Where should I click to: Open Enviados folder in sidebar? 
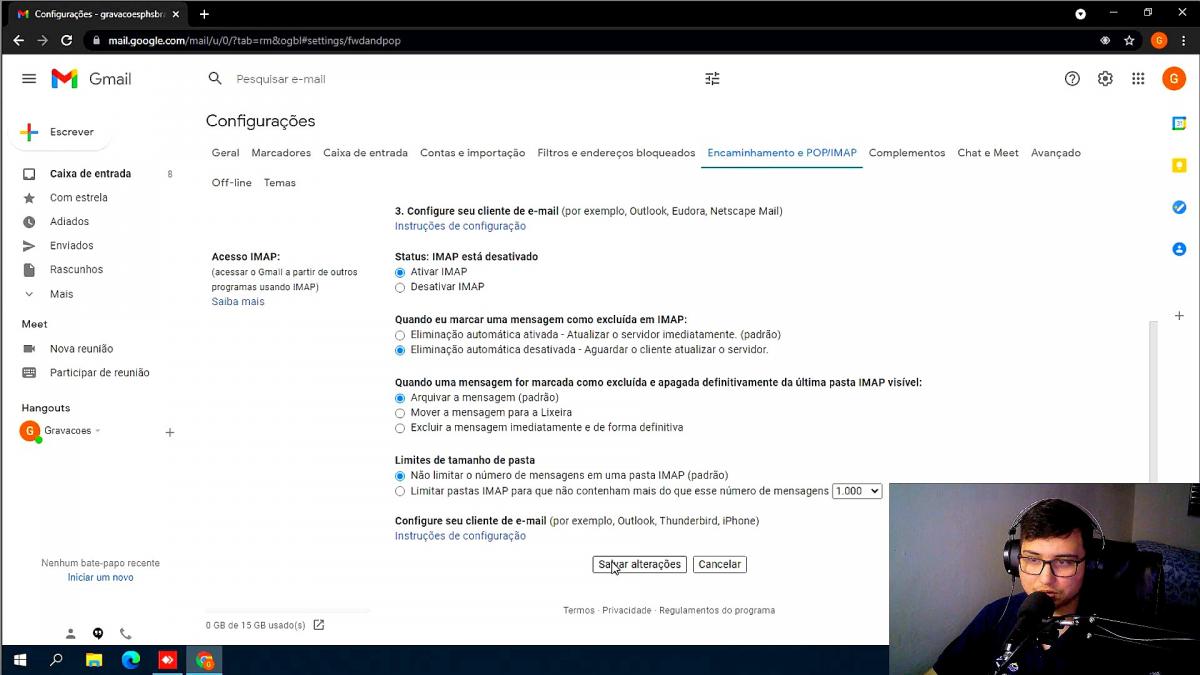[x=72, y=246]
